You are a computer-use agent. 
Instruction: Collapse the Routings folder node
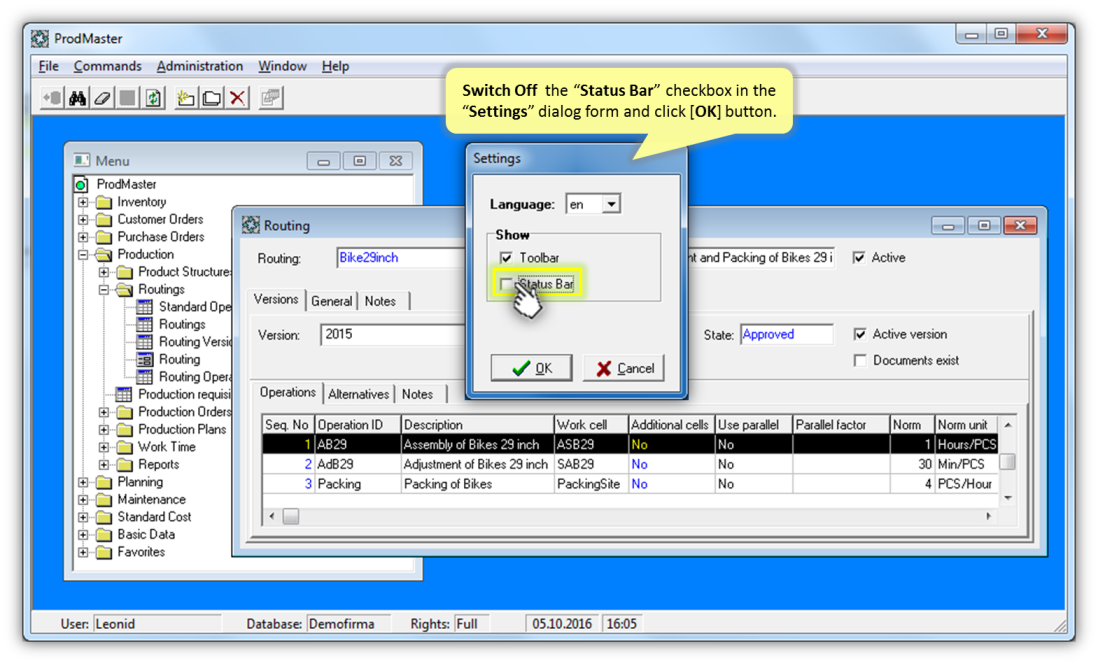(x=104, y=290)
